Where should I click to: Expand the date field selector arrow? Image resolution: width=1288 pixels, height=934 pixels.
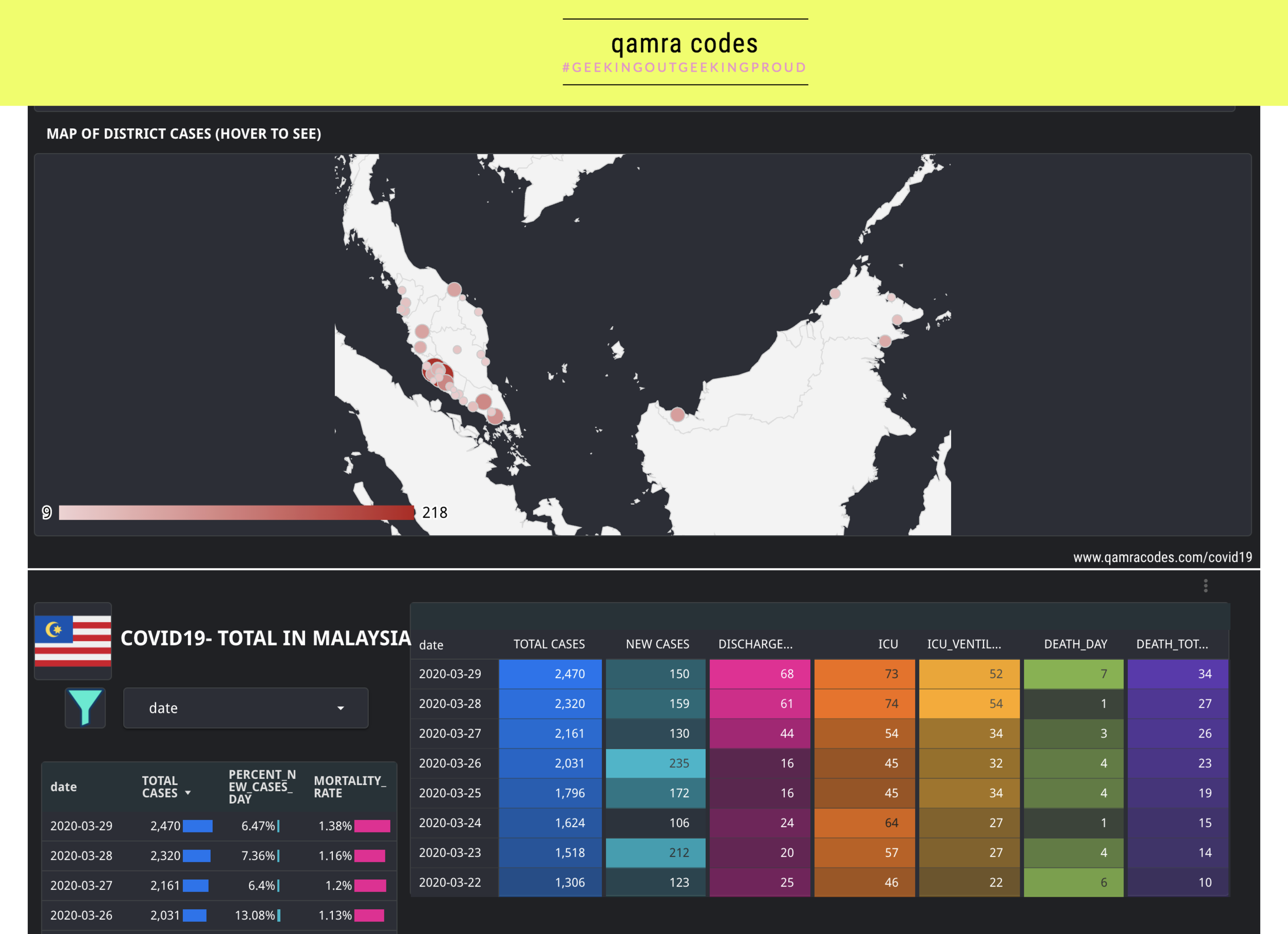pyautogui.click(x=340, y=708)
